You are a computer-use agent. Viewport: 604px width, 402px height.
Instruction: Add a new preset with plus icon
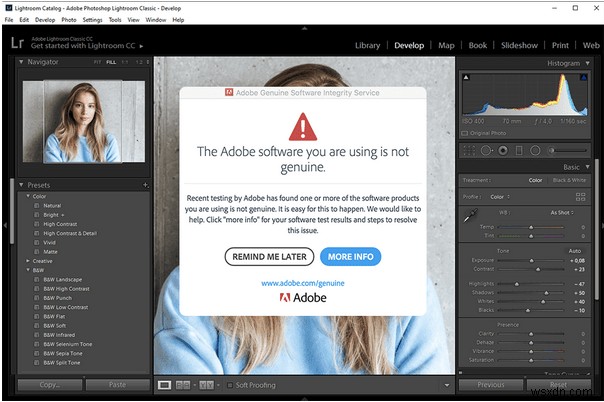click(146, 185)
